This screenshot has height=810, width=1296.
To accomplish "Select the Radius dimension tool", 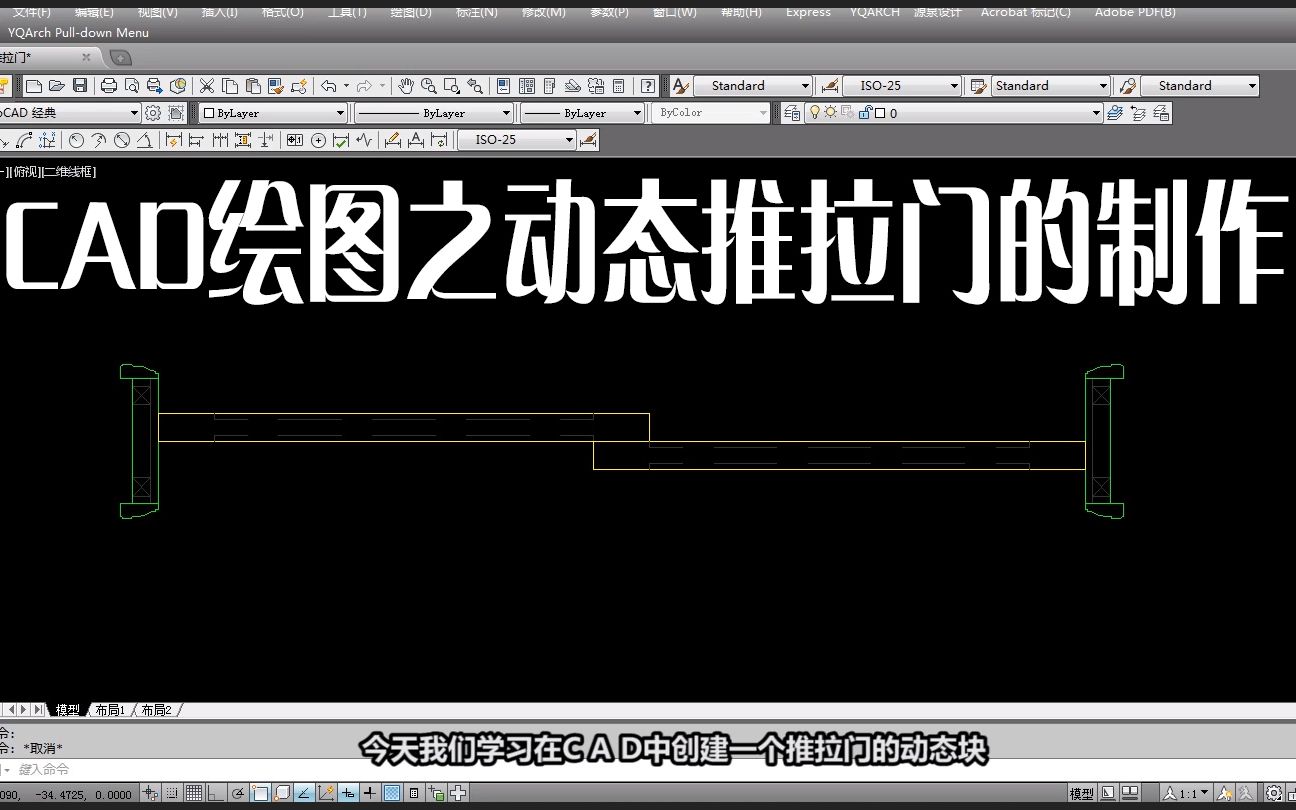I will pos(76,140).
